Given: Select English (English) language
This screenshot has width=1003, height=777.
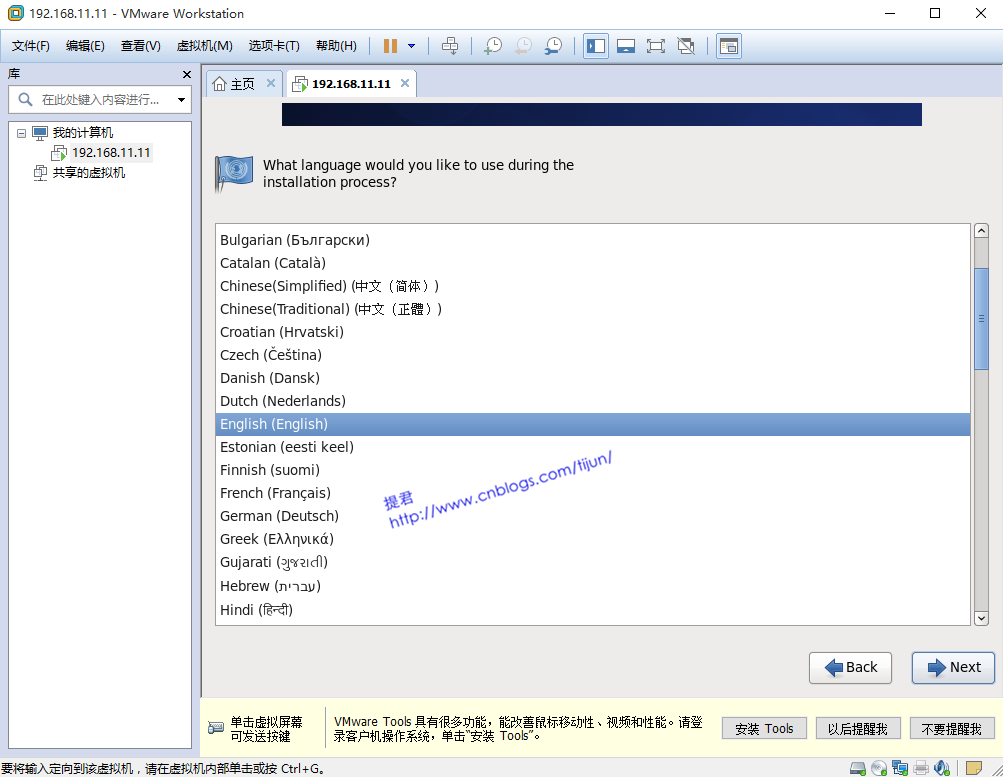Looking at the screenshot, I should point(592,424).
